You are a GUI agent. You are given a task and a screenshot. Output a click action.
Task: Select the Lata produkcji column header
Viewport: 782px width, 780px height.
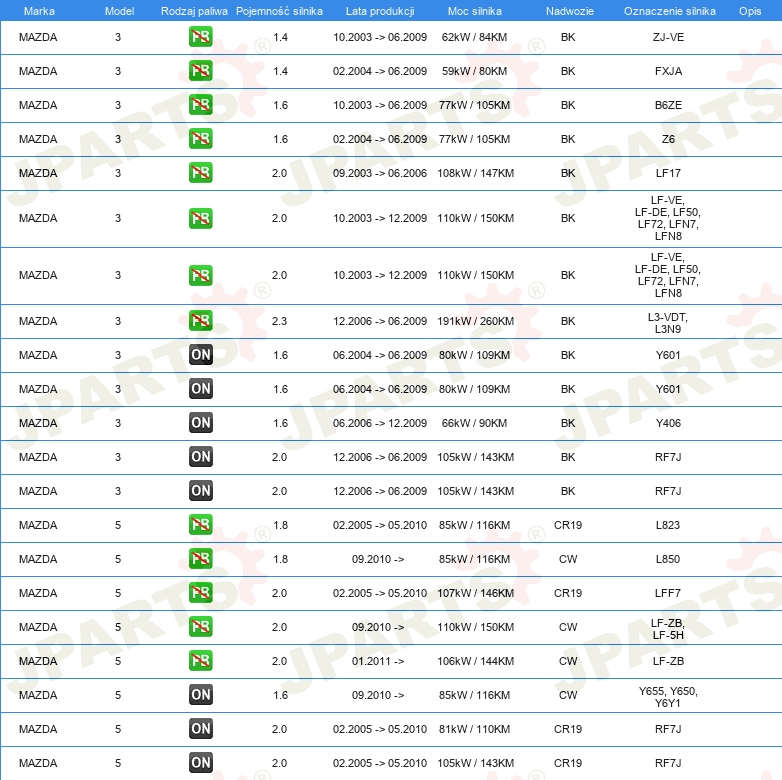pos(380,11)
